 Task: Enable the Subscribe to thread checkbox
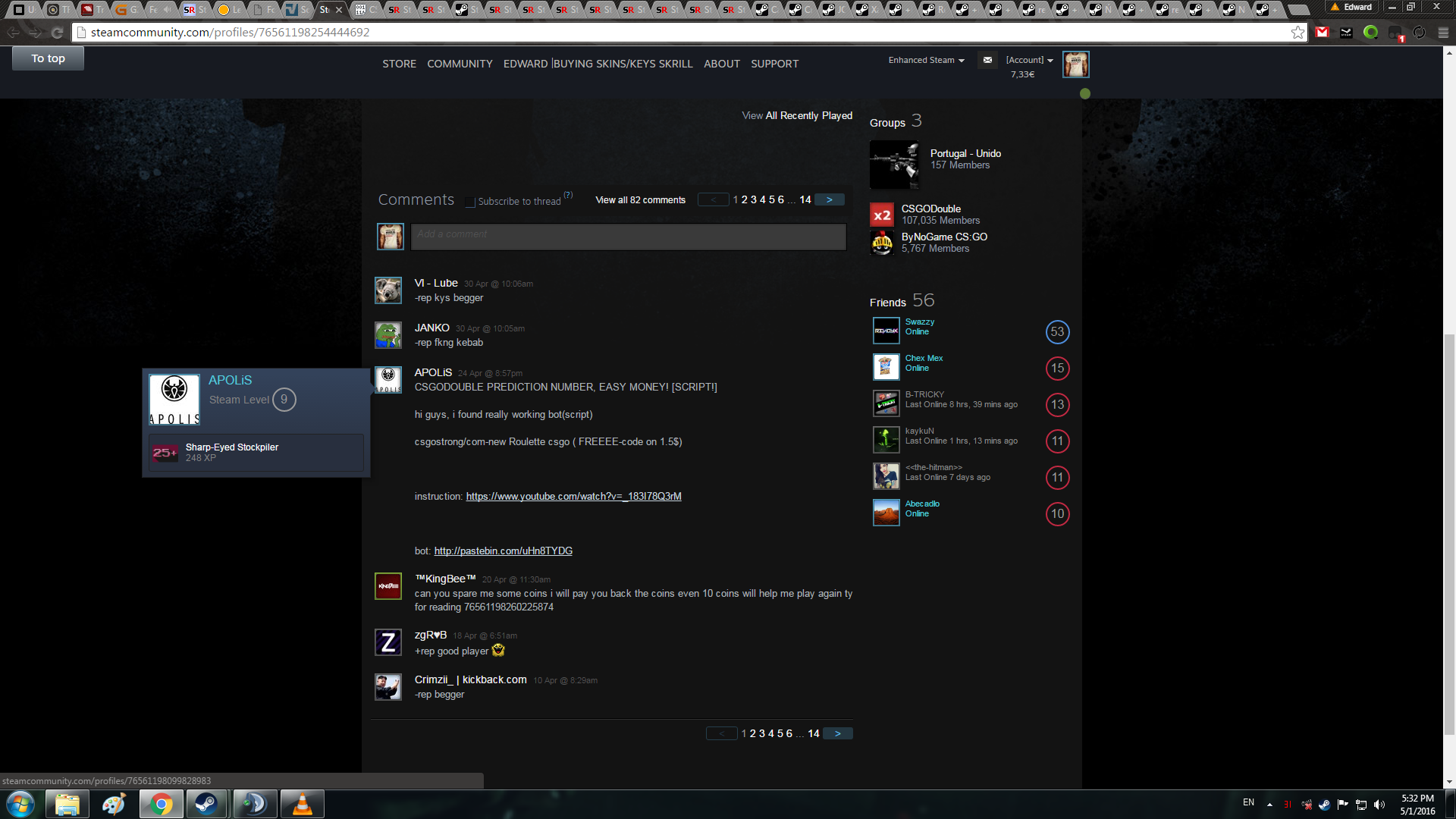[471, 202]
